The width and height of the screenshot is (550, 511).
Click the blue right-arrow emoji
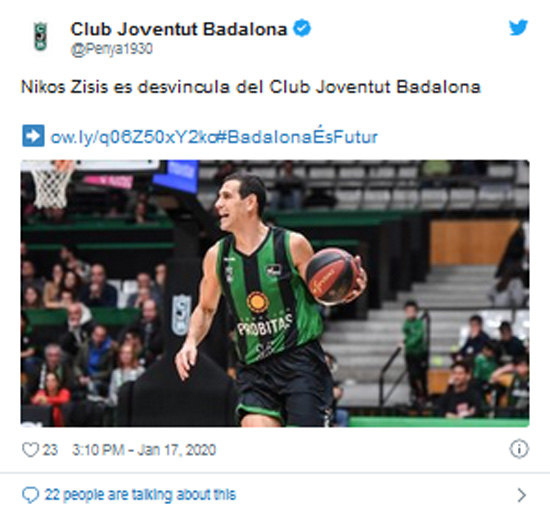pyautogui.click(x=33, y=135)
